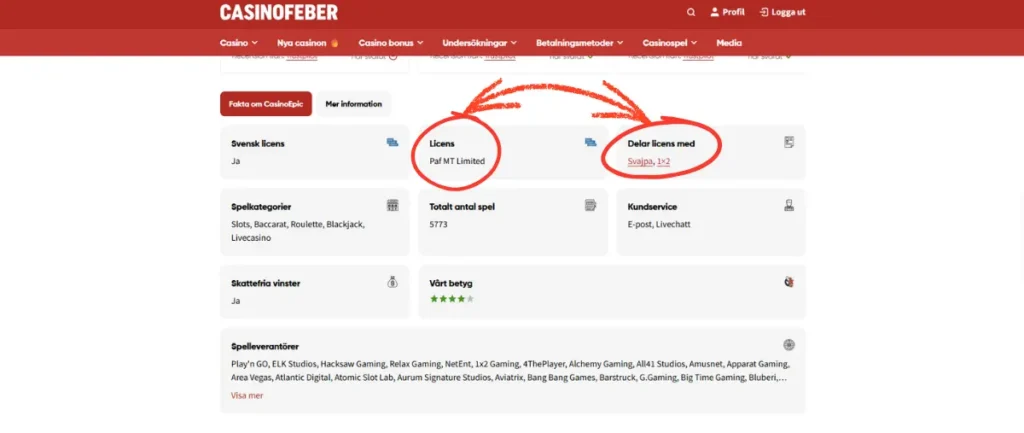This screenshot has height=433, width=1024.
Task: Click the Svensk licens heading
Action: (258, 144)
